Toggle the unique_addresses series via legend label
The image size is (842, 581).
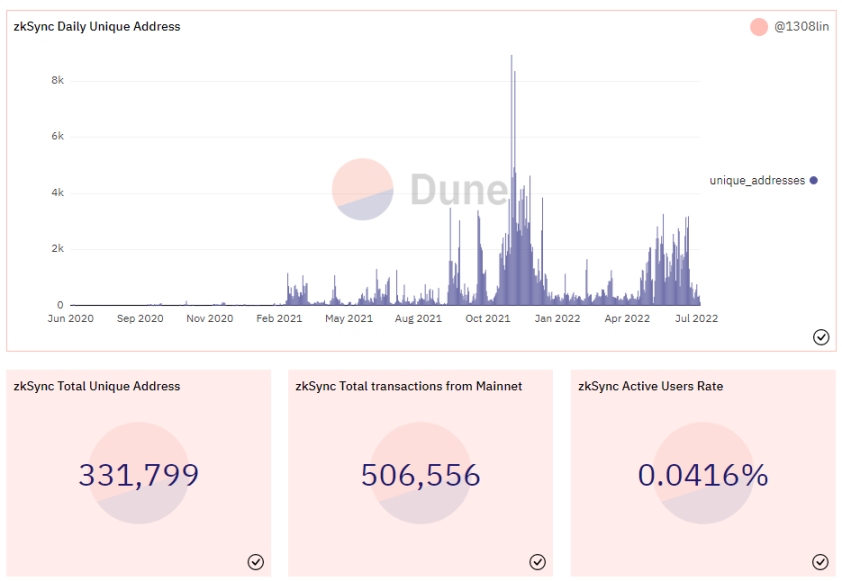pos(757,181)
